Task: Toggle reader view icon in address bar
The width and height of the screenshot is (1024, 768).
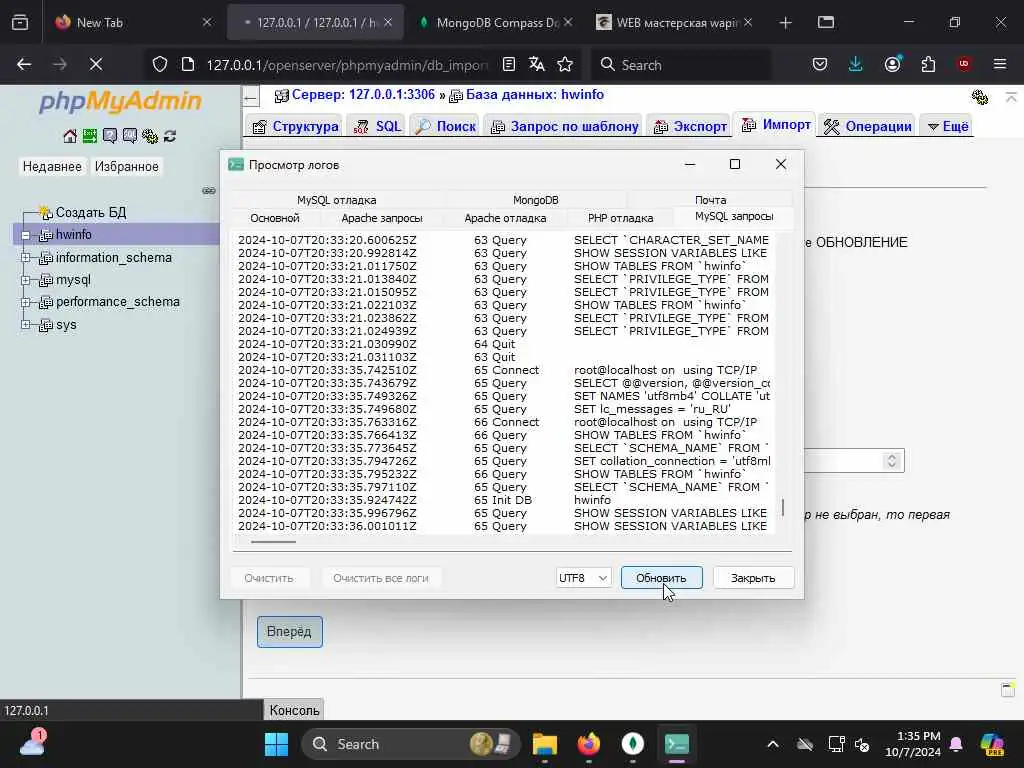Action: tap(509, 64)
